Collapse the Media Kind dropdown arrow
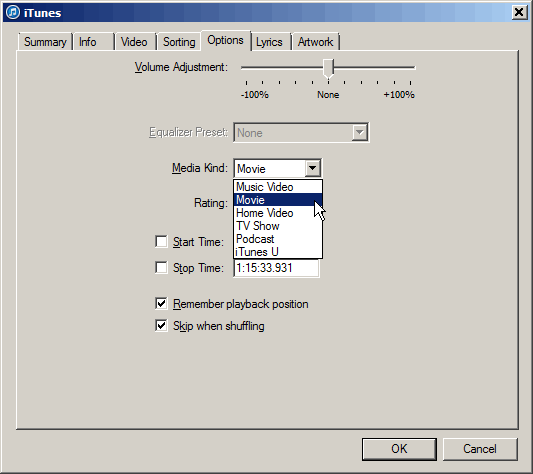The image size is (533, 474). click(x=312, y=168)
